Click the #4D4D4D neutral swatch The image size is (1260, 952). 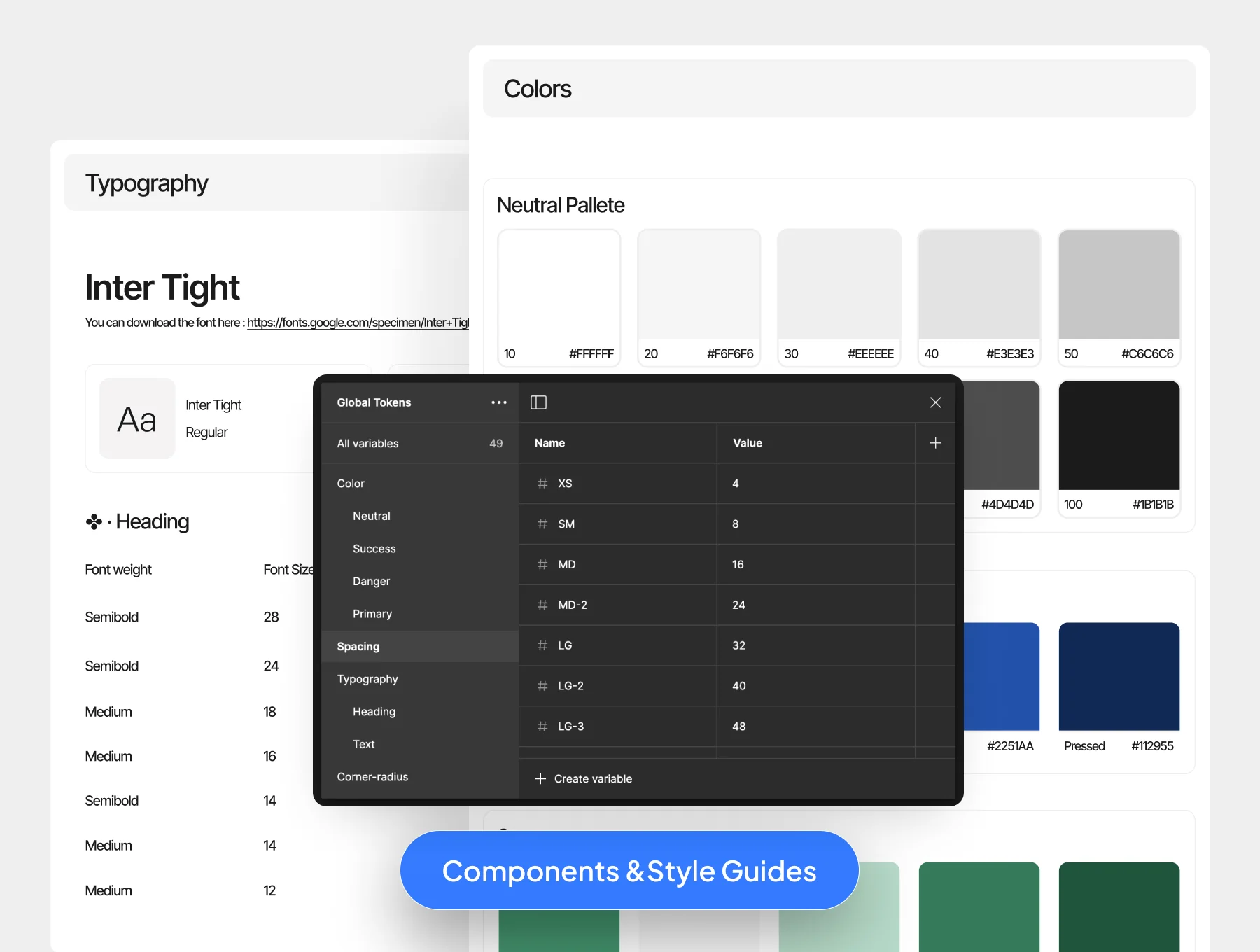click(1002, 449)
